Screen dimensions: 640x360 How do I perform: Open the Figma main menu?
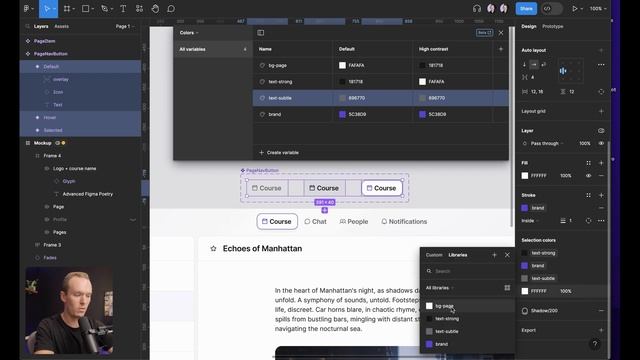coord(28,9)
